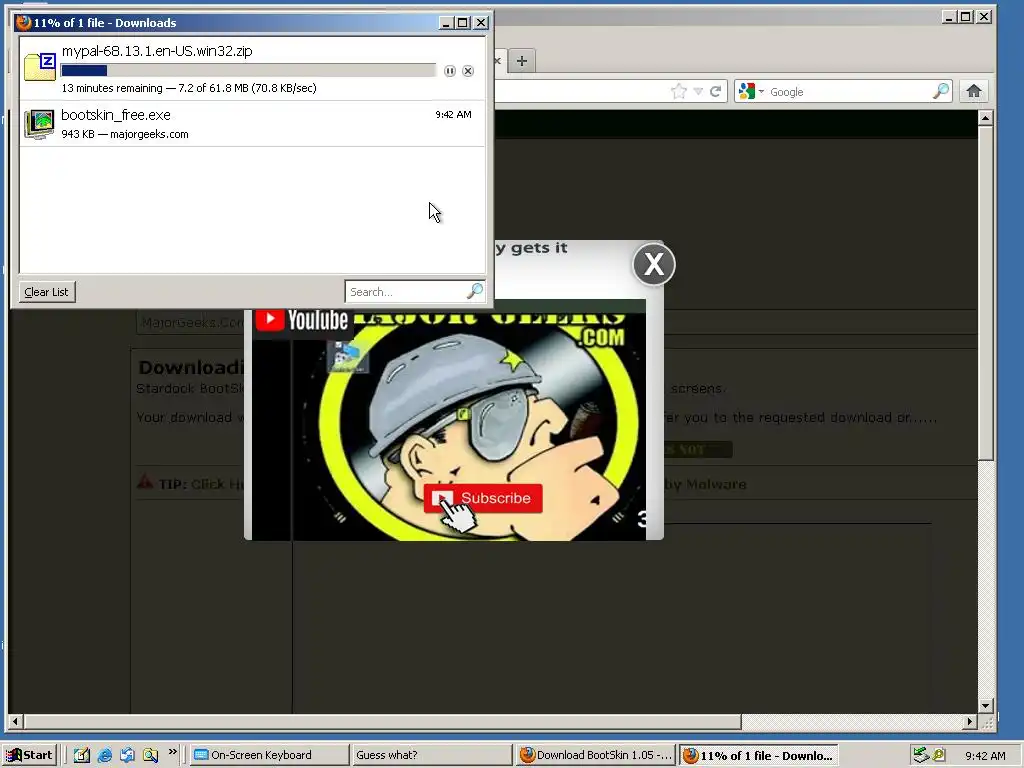The image size is (1024, 768).
Task: Click the network tray icon
Action: [x=921, y=755]
